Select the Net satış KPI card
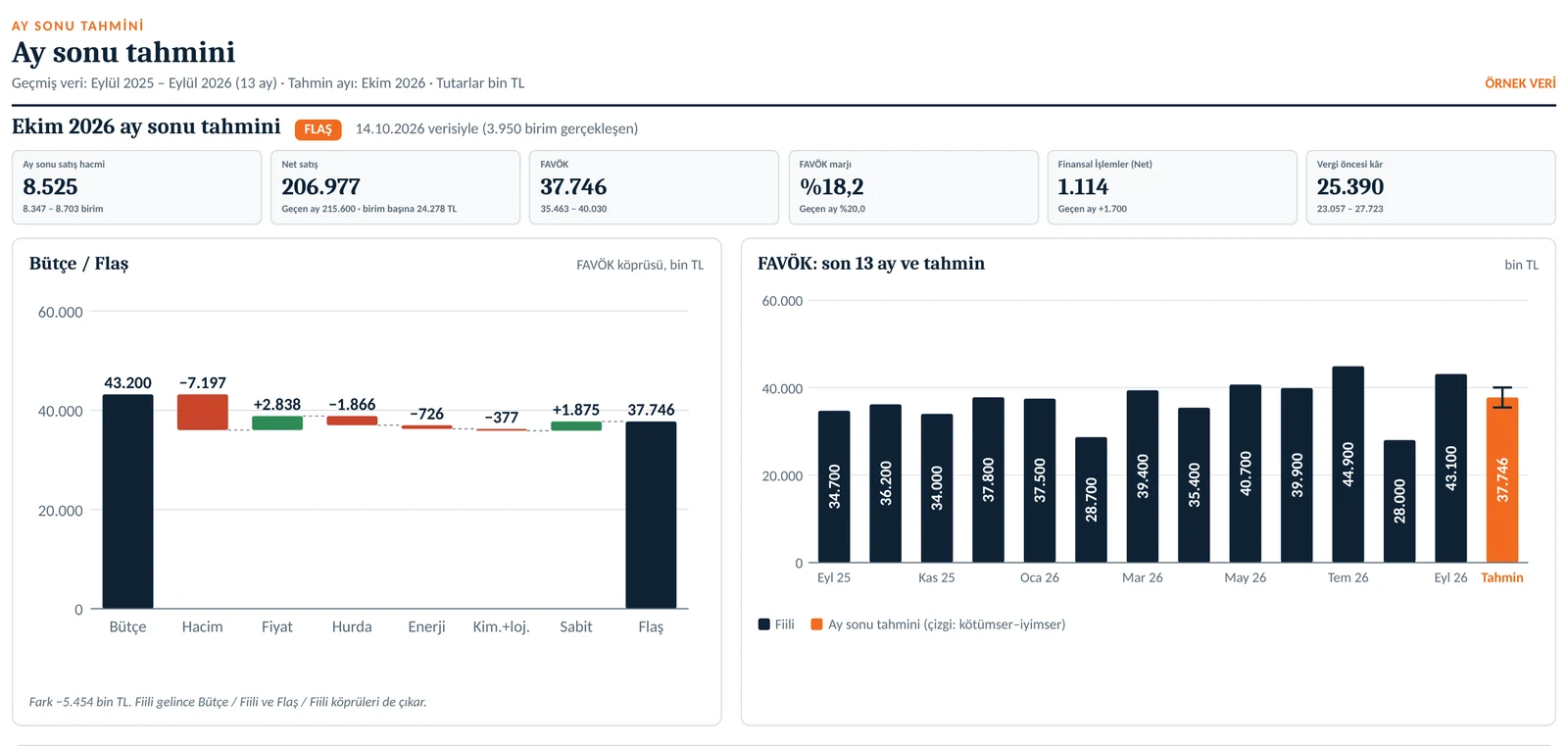1568x746 pixels. click(x=395, y=187)
